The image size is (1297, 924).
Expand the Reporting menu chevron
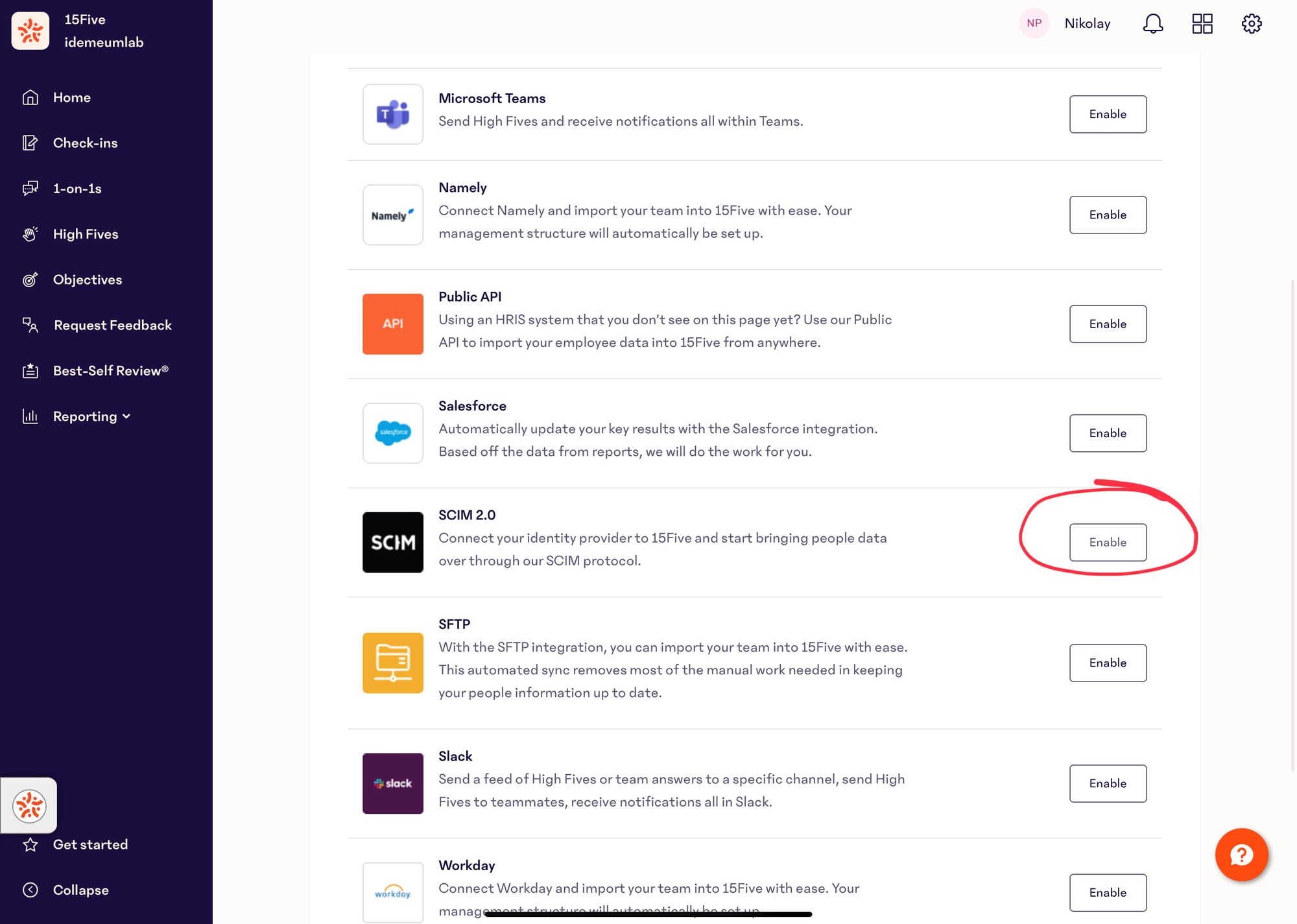pos(126,416)
